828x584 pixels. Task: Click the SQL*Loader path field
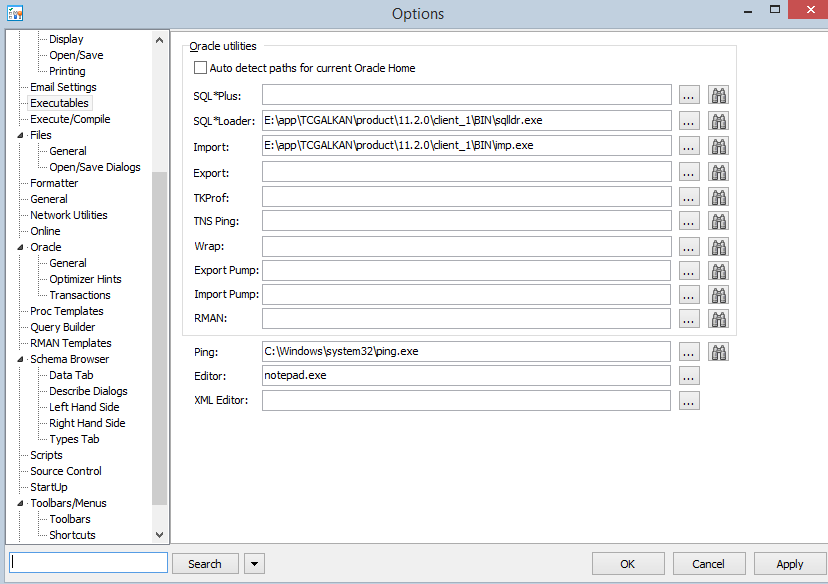(467, 120)
